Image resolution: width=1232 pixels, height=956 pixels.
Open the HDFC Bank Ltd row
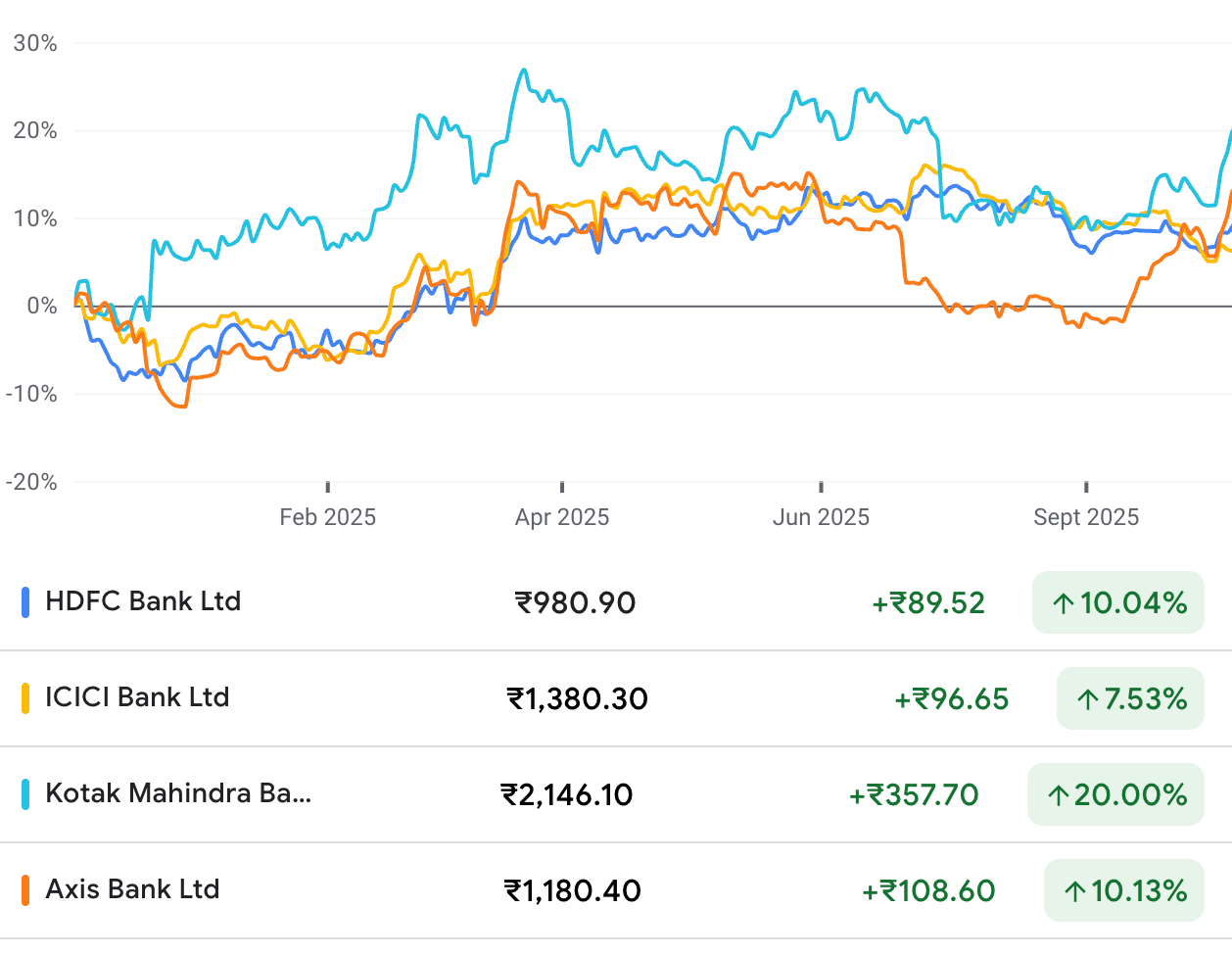pyautogui.click(x=143, y=601)
